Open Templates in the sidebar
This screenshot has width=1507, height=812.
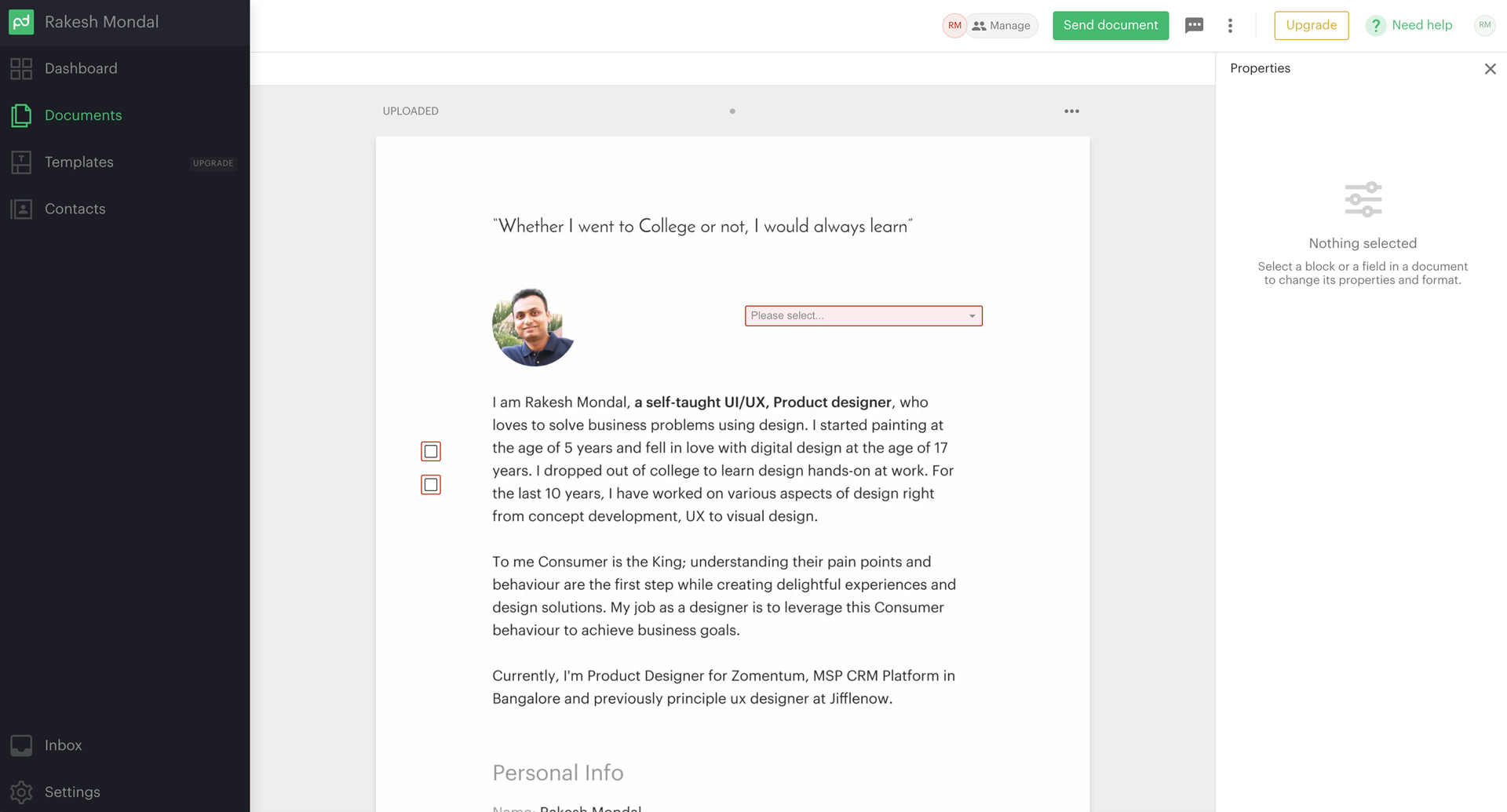pos(79,162)
